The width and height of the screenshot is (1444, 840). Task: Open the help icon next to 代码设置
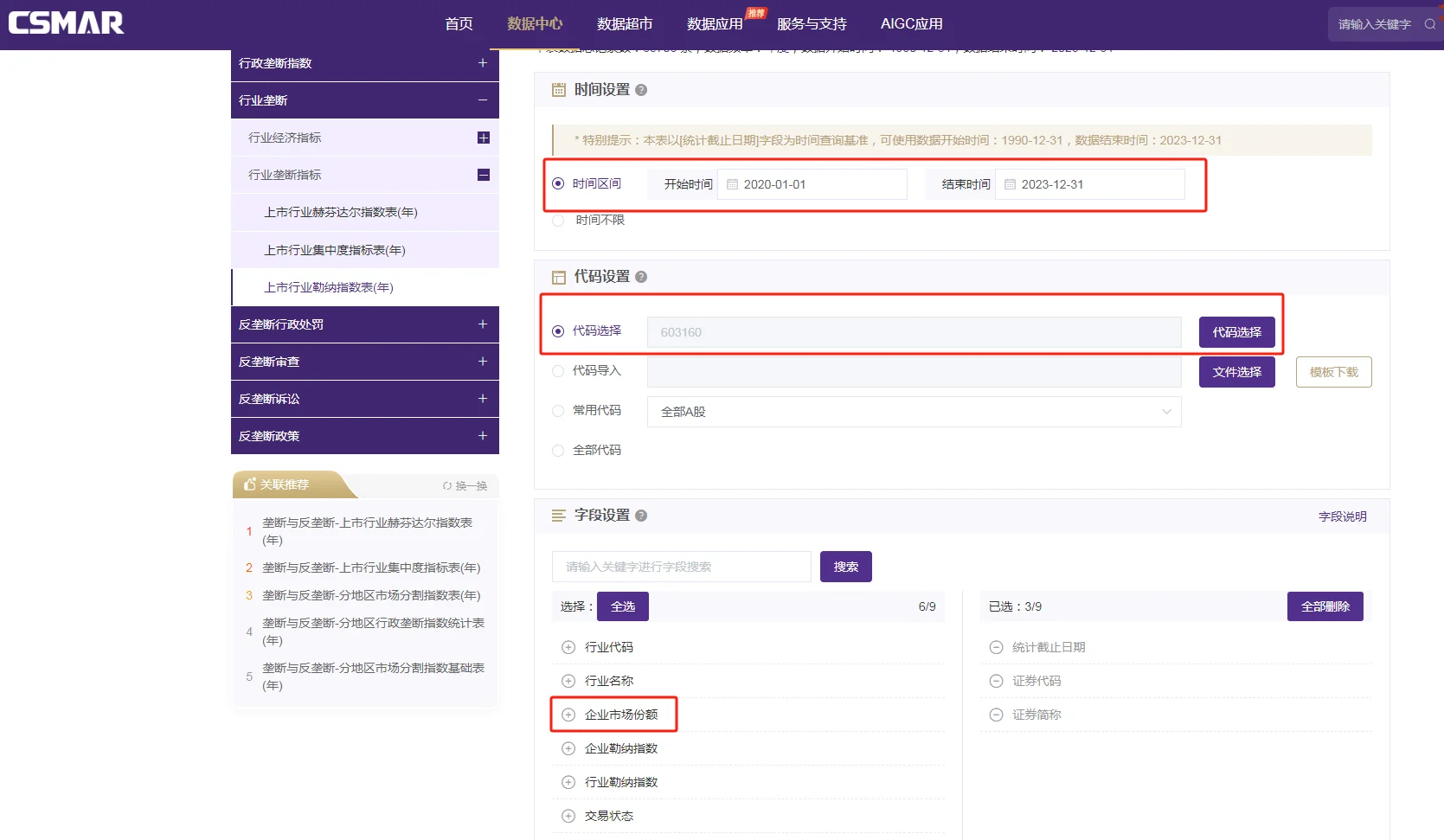[x=640, y=277]
